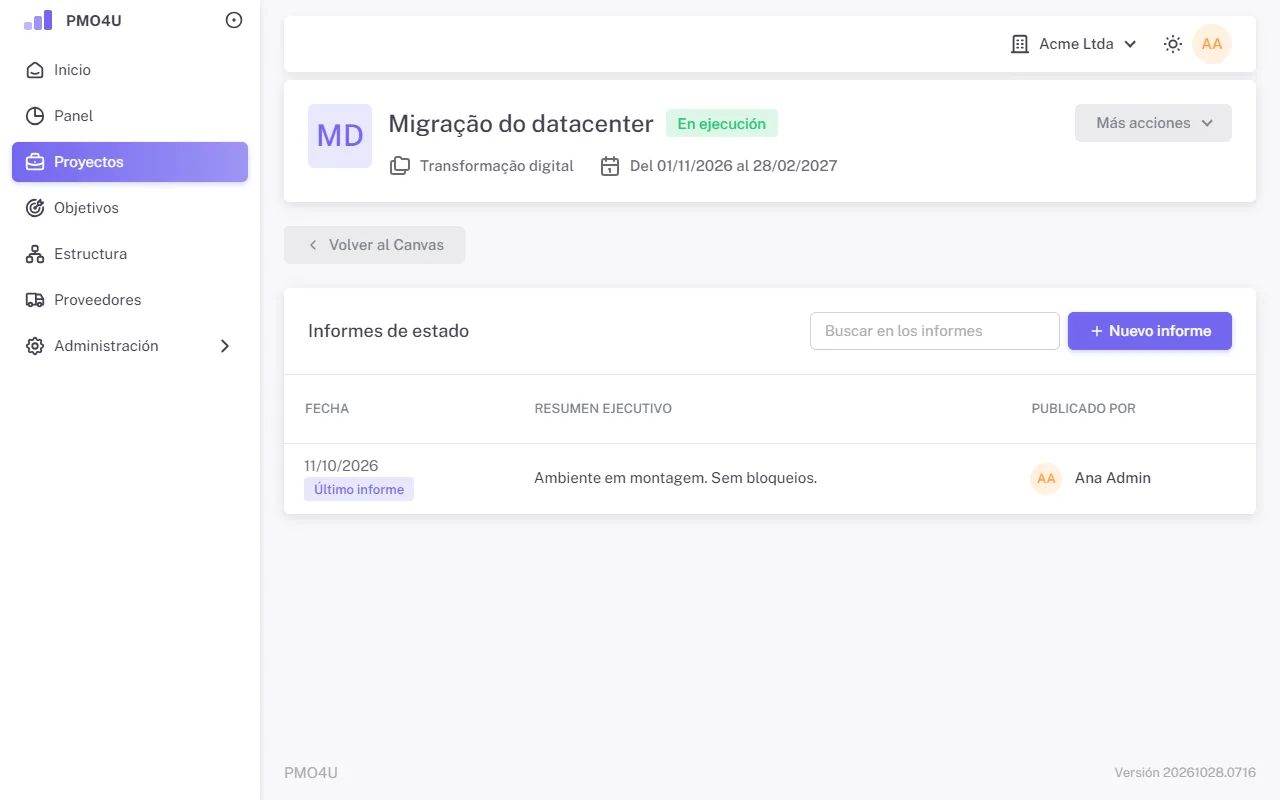Image resolution: width=1280 pixels, height=800 pixels.
Task: Click the Proveedores truck icon
Action: point(35,300)
